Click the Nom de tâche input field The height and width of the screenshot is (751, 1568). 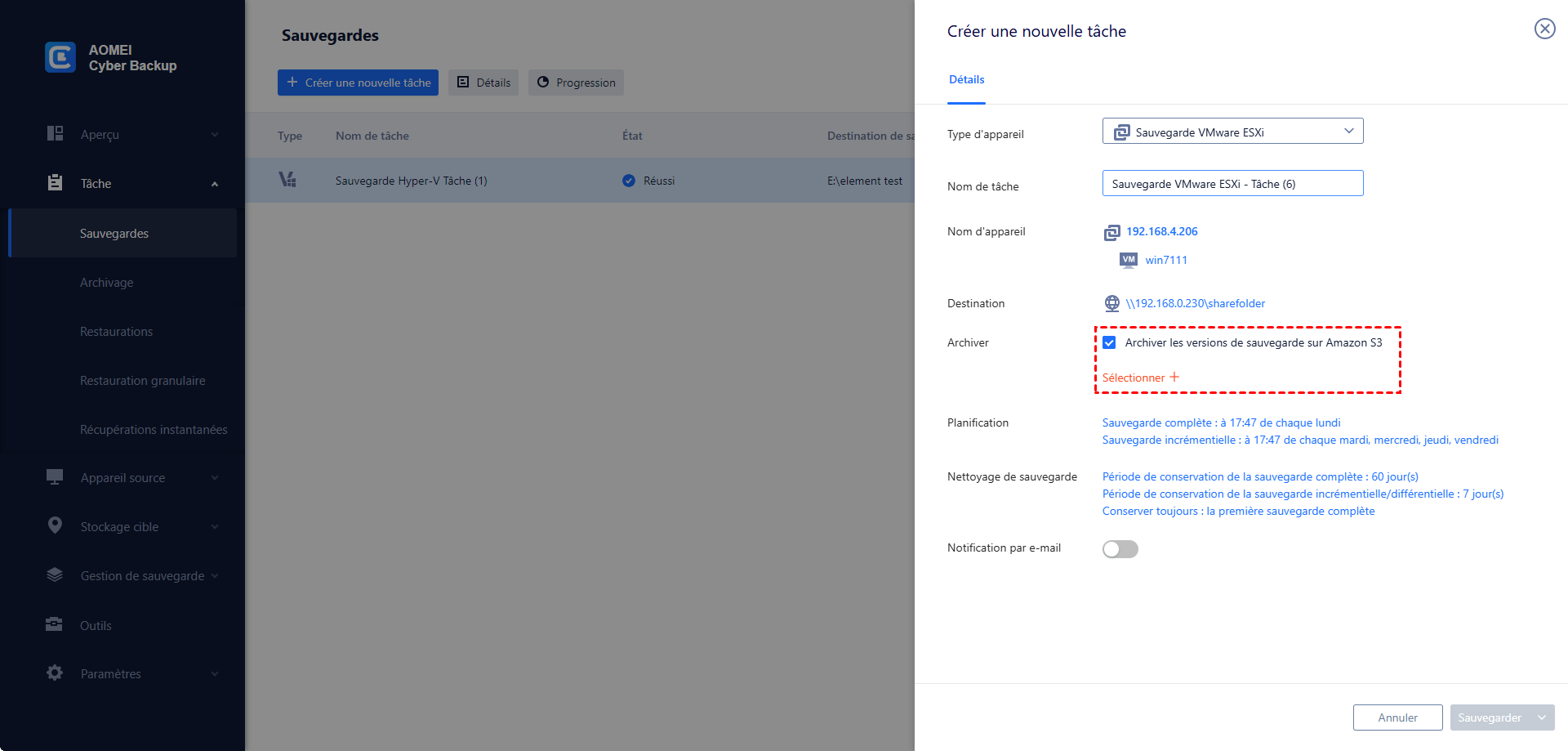(1232, 183)
